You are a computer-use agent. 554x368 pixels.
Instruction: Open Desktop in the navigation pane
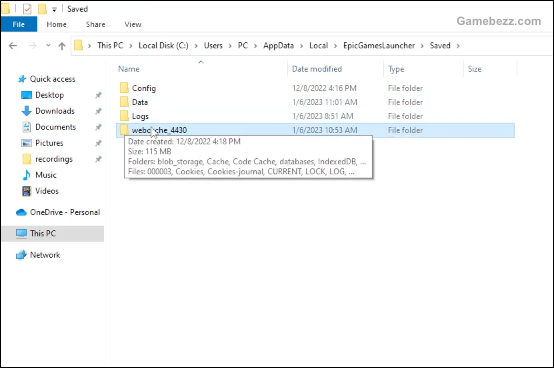tap(49, 95)
